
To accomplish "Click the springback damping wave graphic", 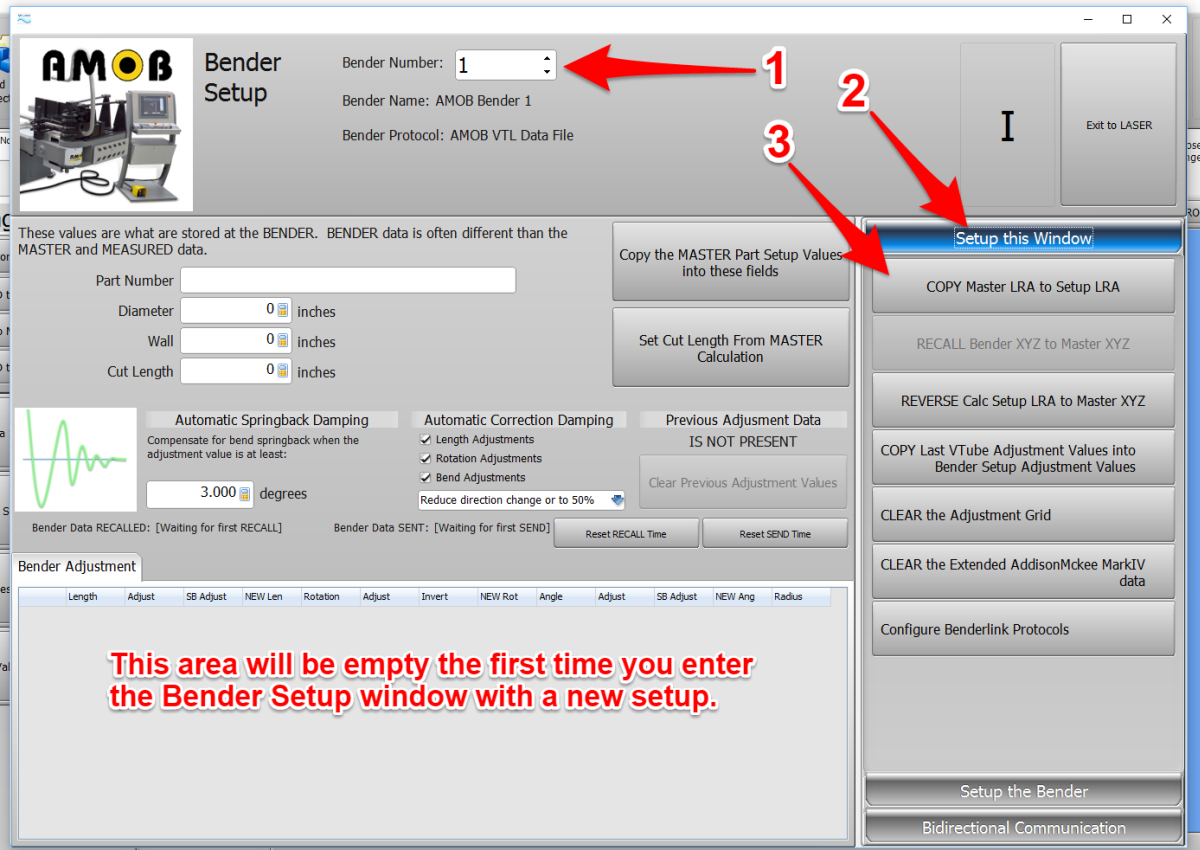I will (x=77, y=459).
